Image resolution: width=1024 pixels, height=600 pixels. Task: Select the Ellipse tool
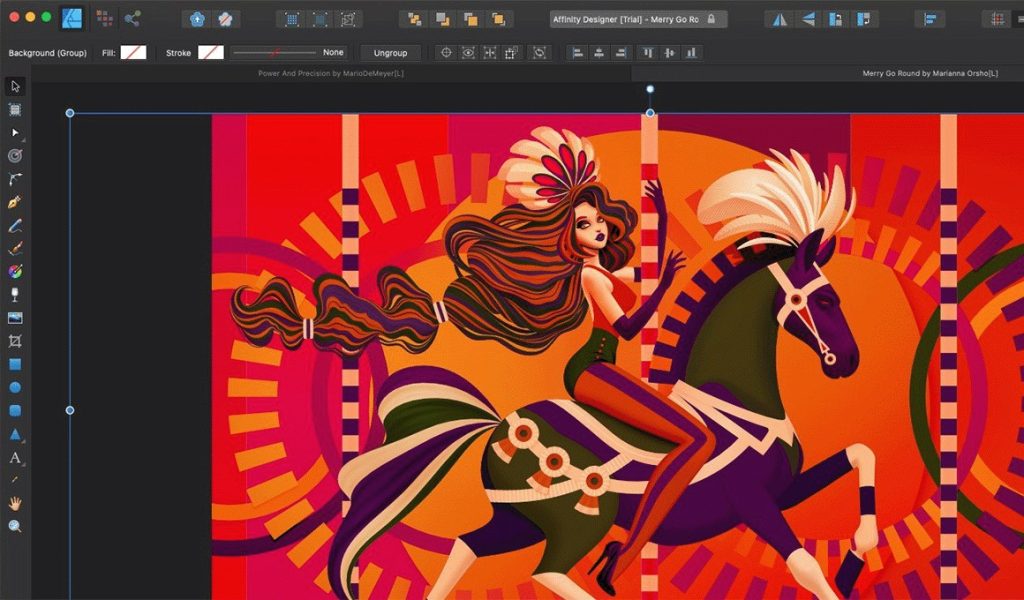point(15,387)
